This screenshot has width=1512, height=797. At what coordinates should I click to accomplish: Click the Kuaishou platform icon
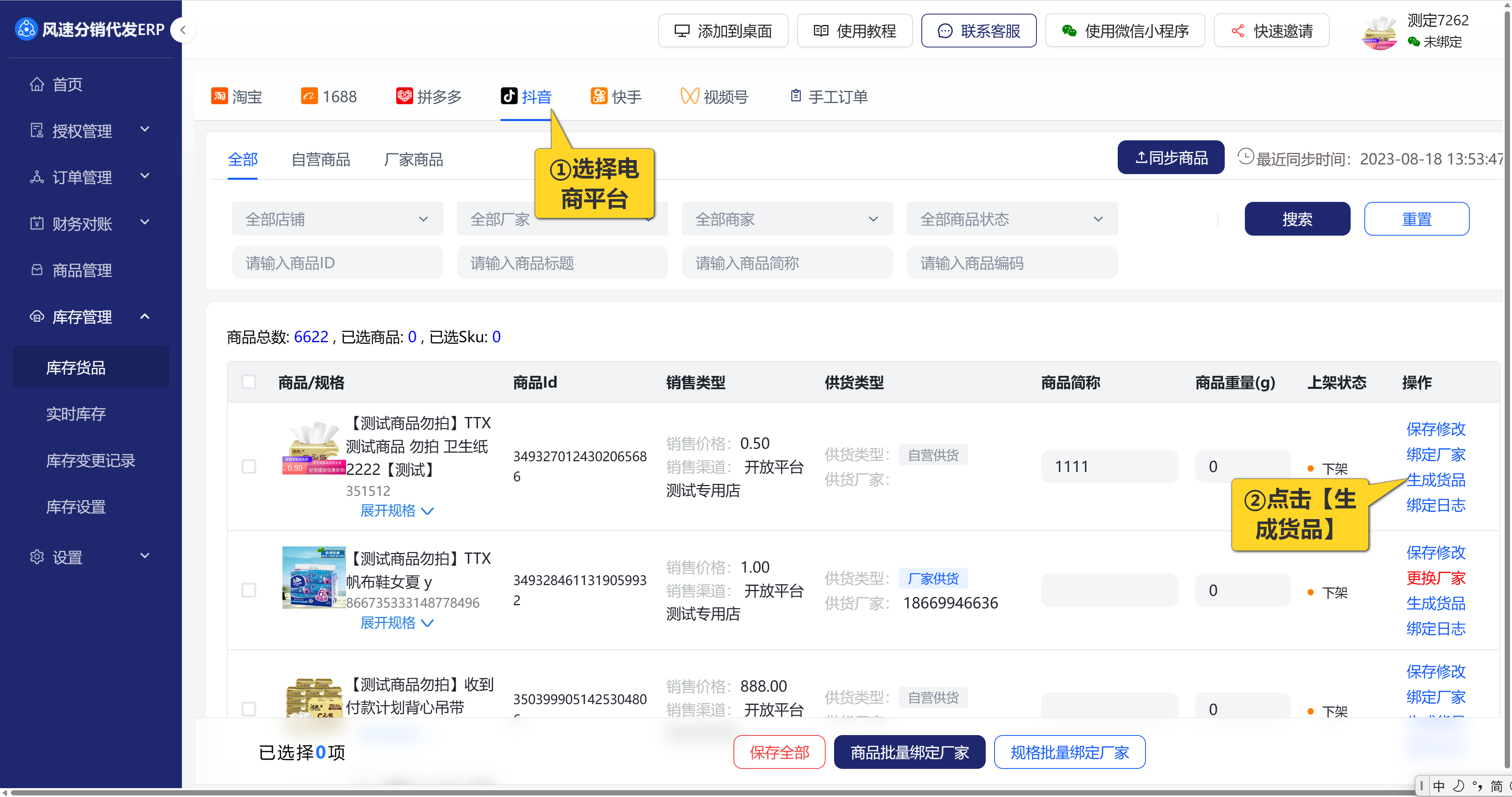598,96
